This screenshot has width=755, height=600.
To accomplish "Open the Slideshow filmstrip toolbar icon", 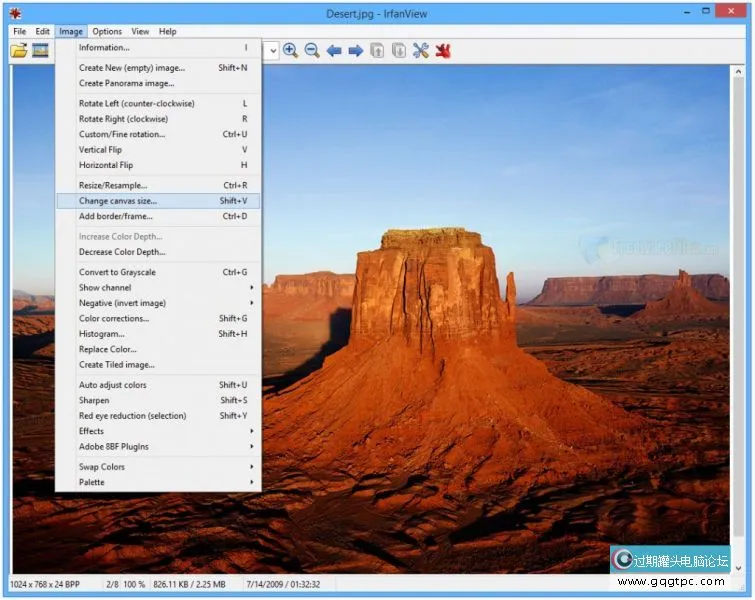I will point(40,50).
